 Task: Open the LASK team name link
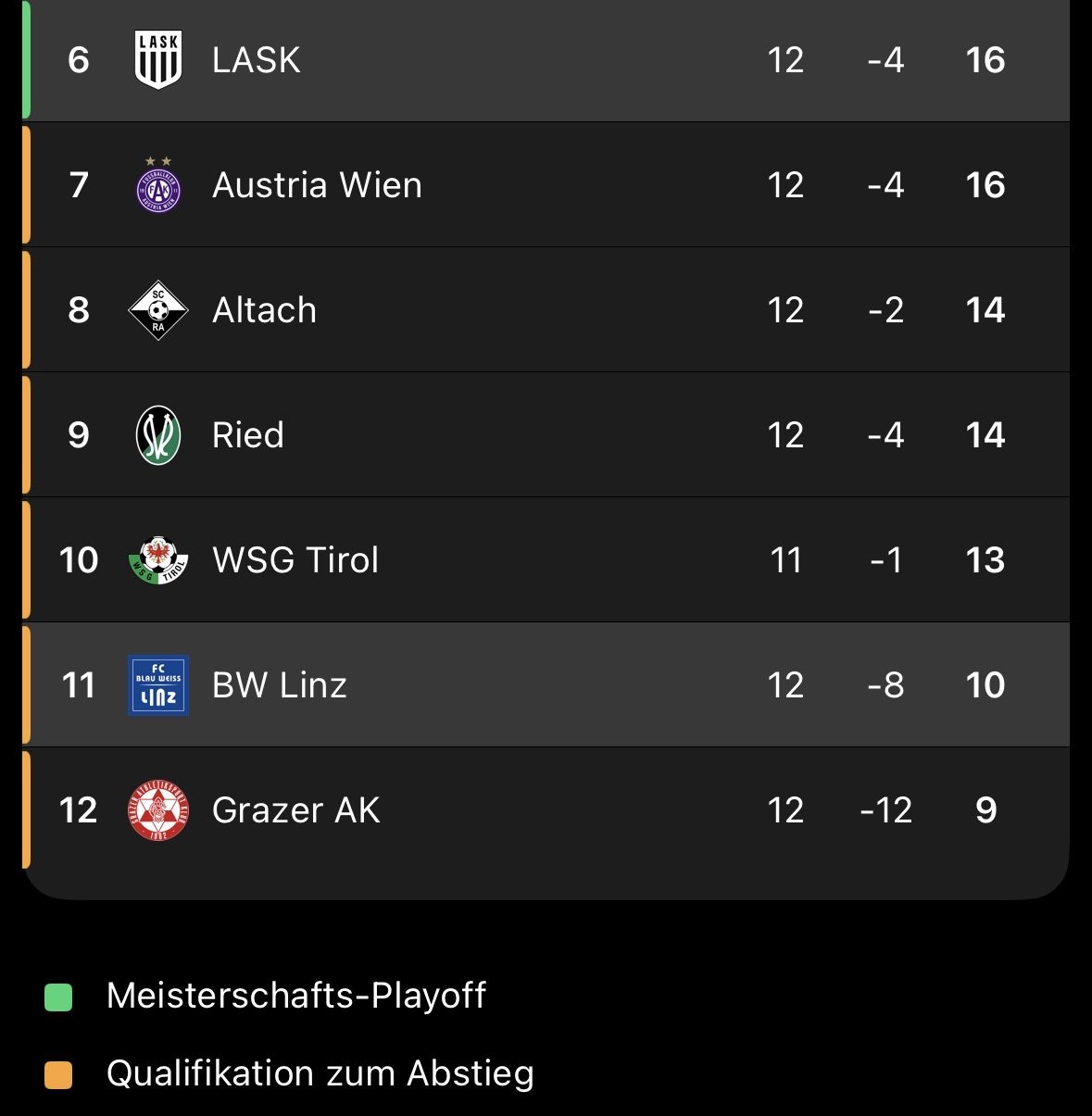(256, 60)
